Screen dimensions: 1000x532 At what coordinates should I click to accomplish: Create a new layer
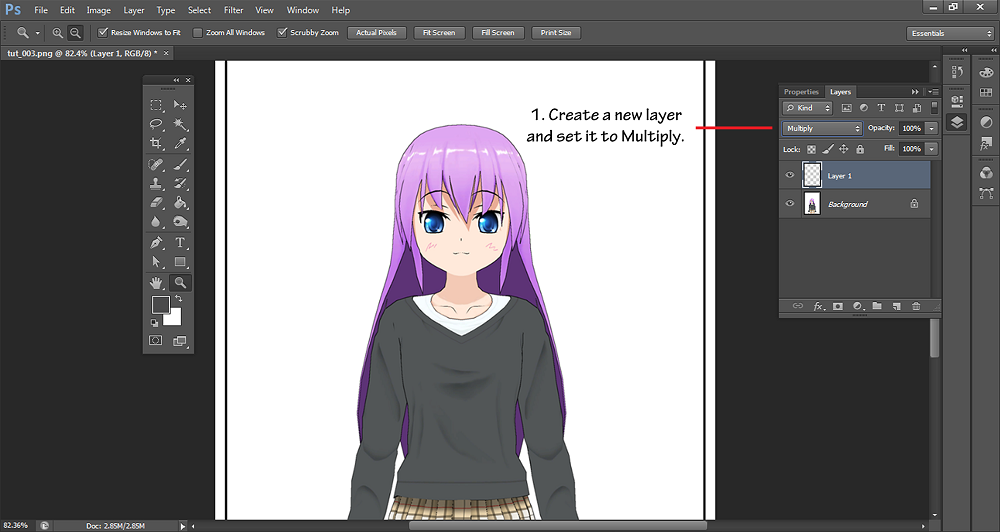pyautogui.click(x=897, y=306)
